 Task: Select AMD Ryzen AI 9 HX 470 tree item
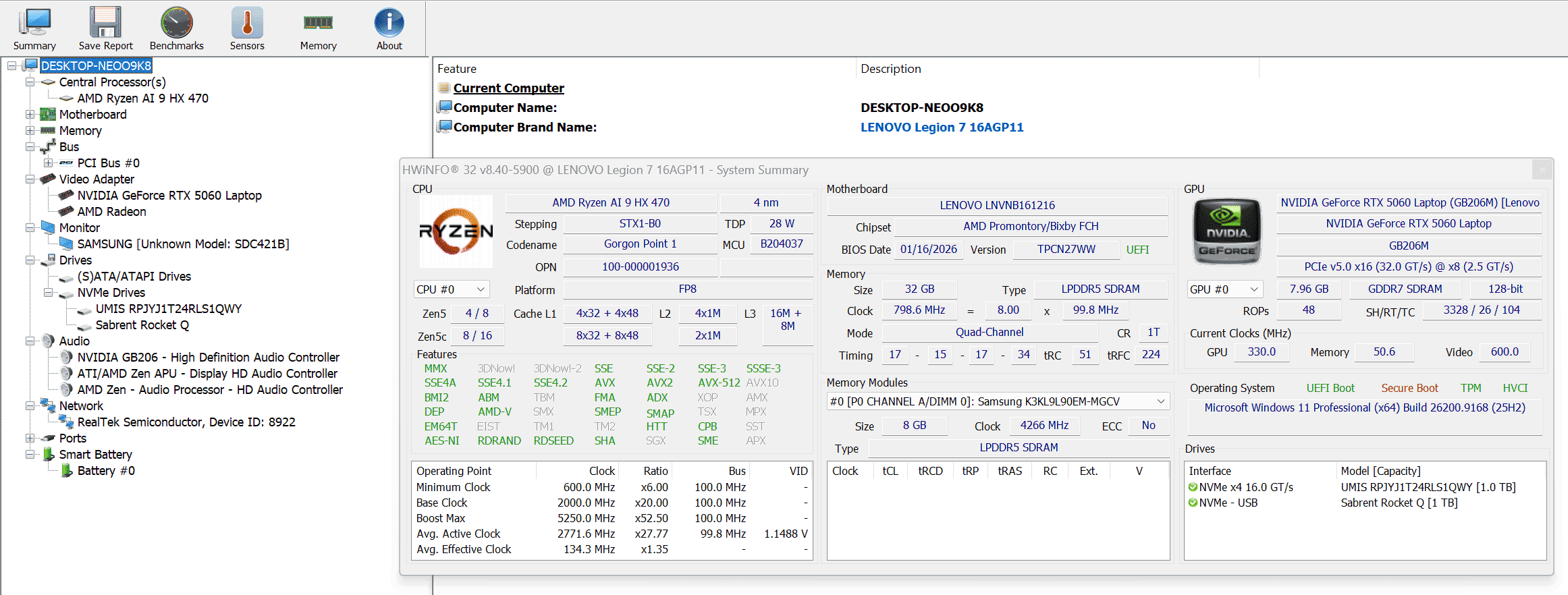[142, 98]
